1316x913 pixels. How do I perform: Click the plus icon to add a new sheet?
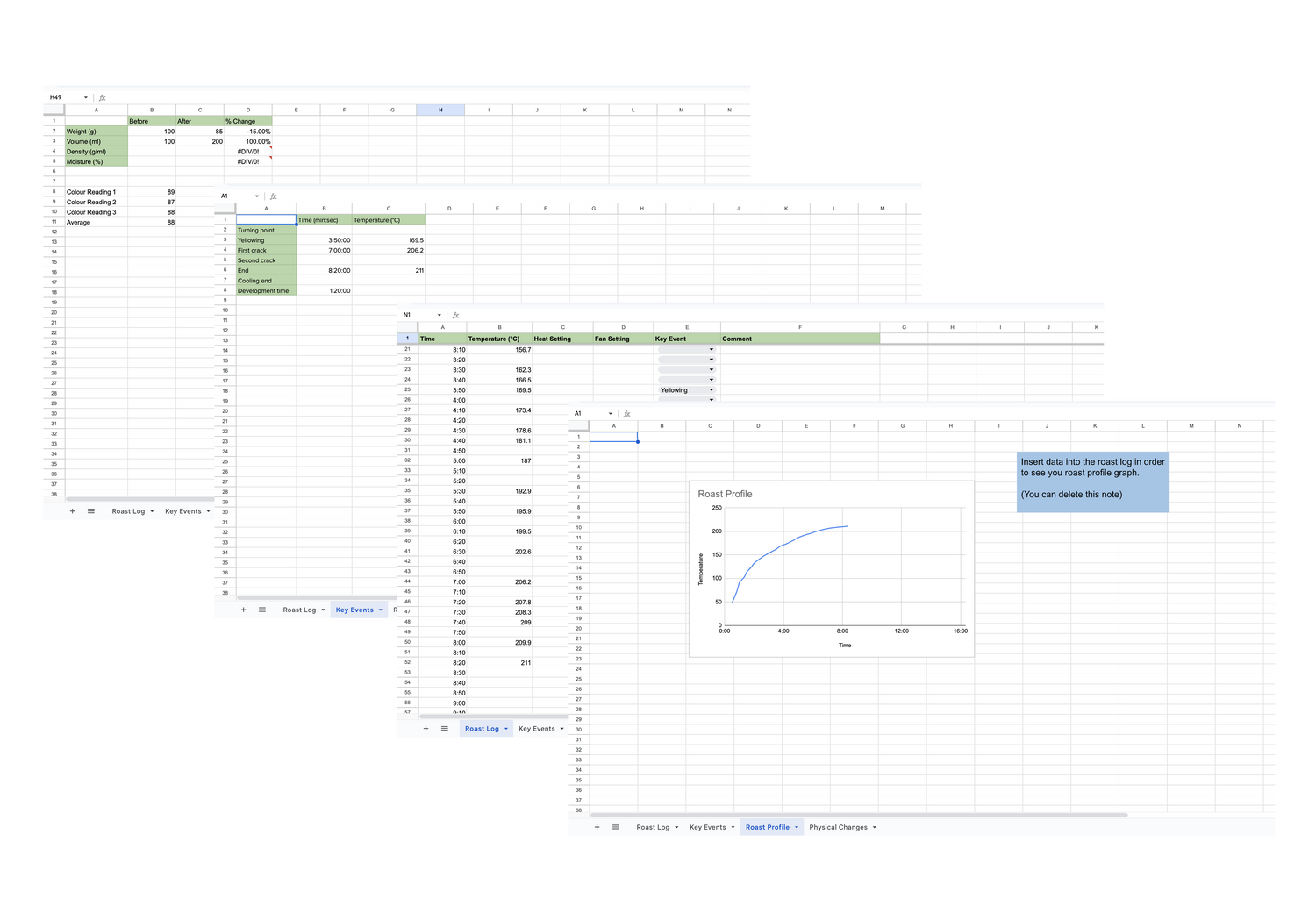pyautogui.click(x=73, y=510)
